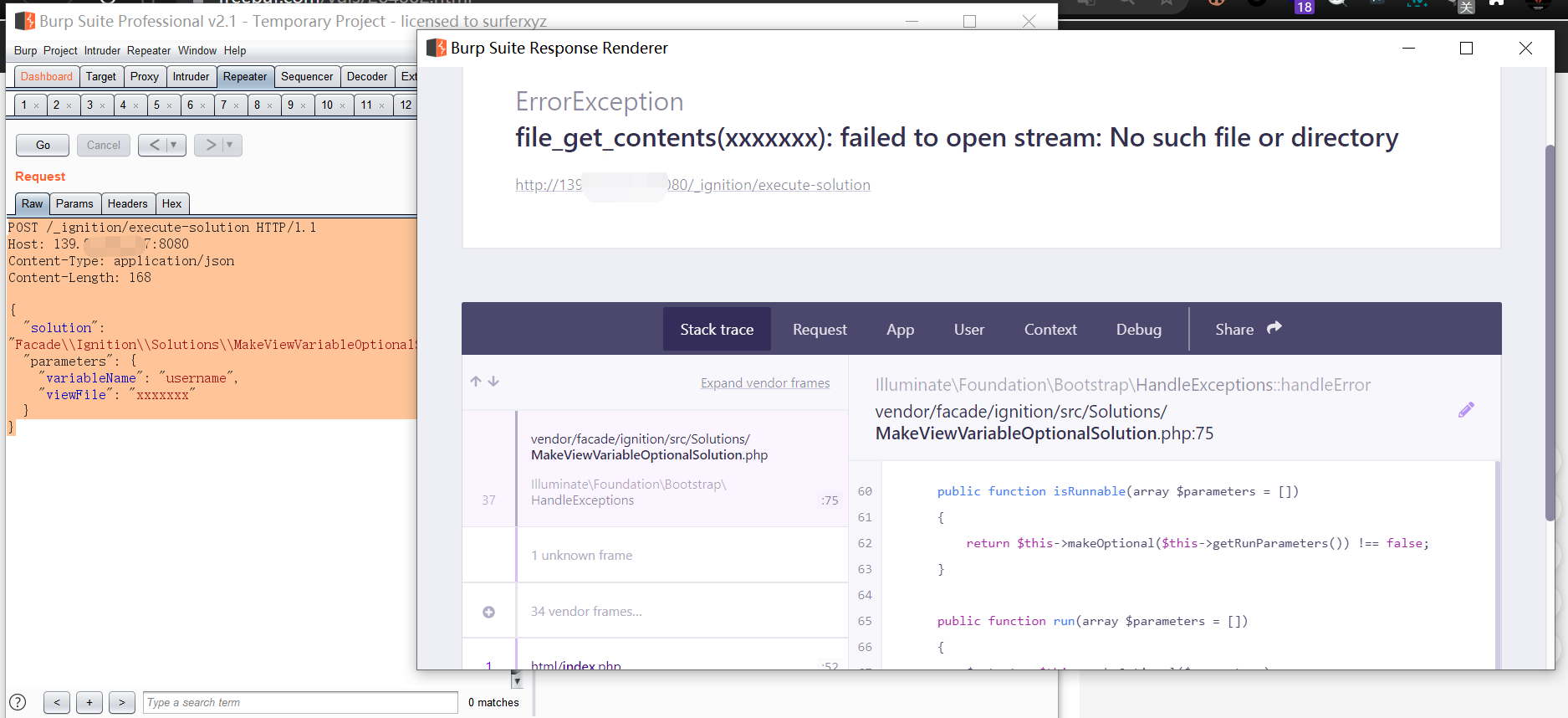This screenshot has width=1568, height=718.
Task: Close Repeater tab 11 with its x
Action: pyautogui.click(x=381, y=105)
